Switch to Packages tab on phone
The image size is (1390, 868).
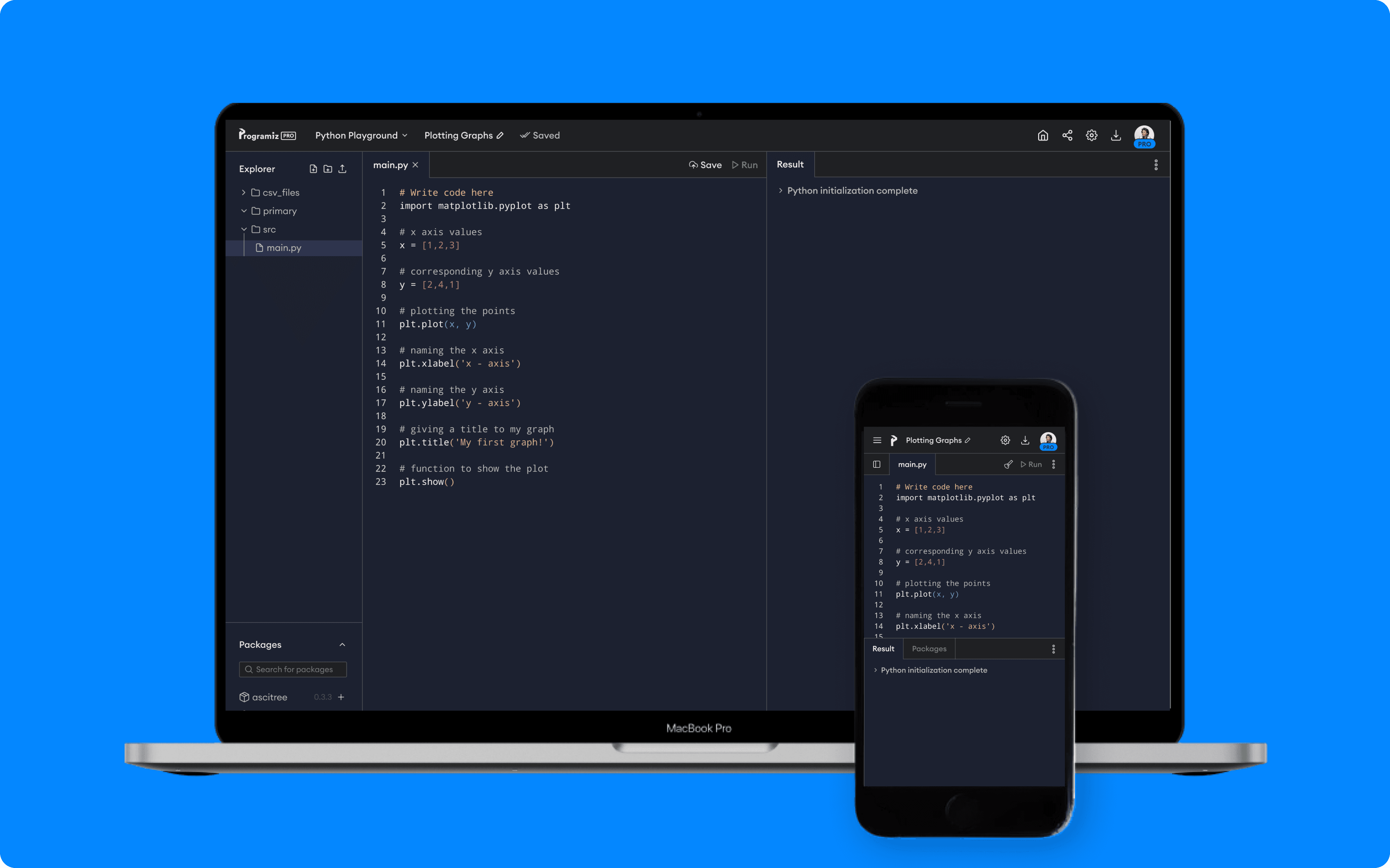[929, 649]
